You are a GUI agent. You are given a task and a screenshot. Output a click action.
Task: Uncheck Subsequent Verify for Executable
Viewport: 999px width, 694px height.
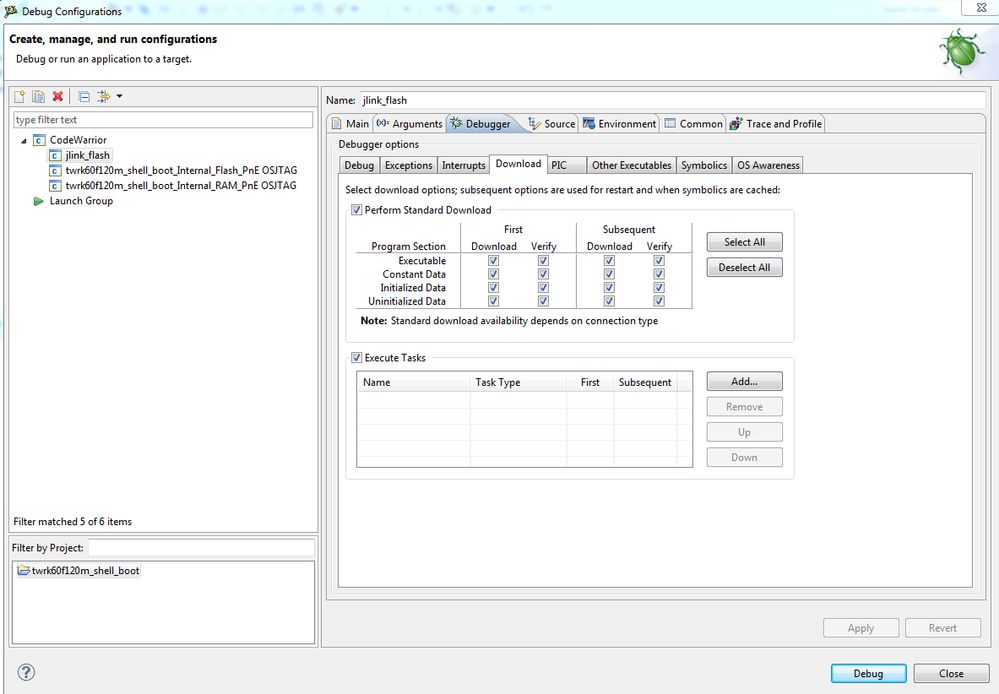click(x=659, y=261)
